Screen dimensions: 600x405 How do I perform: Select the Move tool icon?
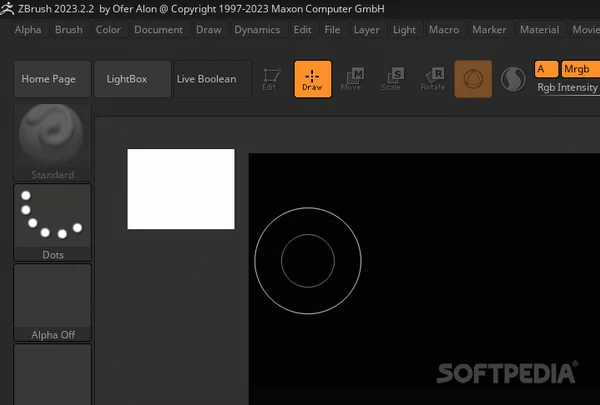352,79
